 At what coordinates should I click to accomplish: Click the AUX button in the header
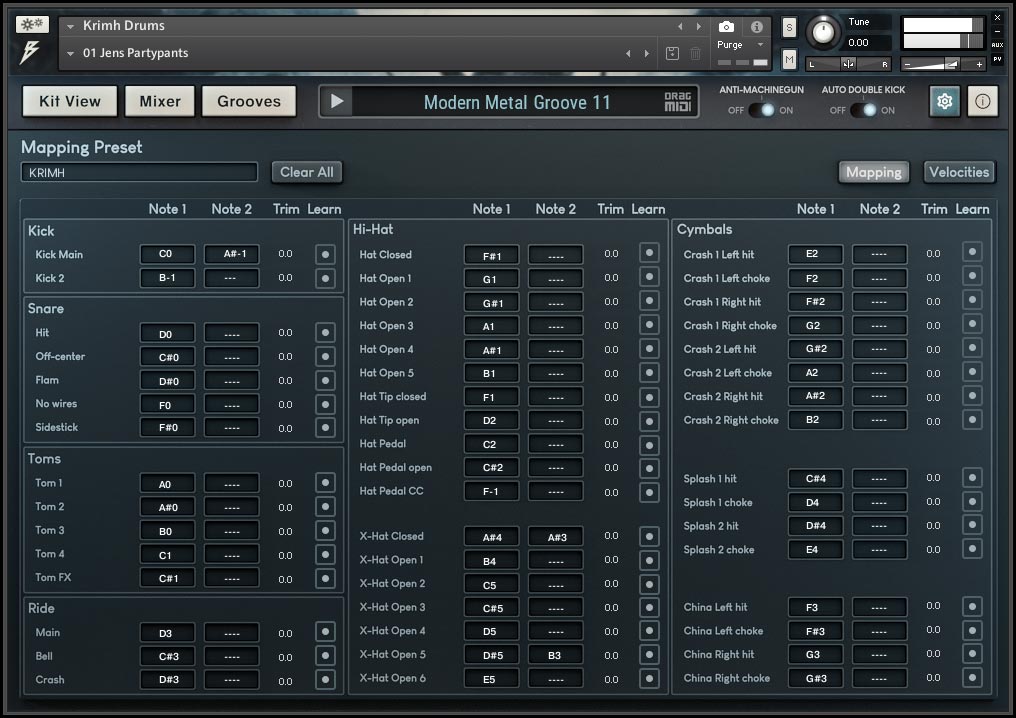coord(997,45)
